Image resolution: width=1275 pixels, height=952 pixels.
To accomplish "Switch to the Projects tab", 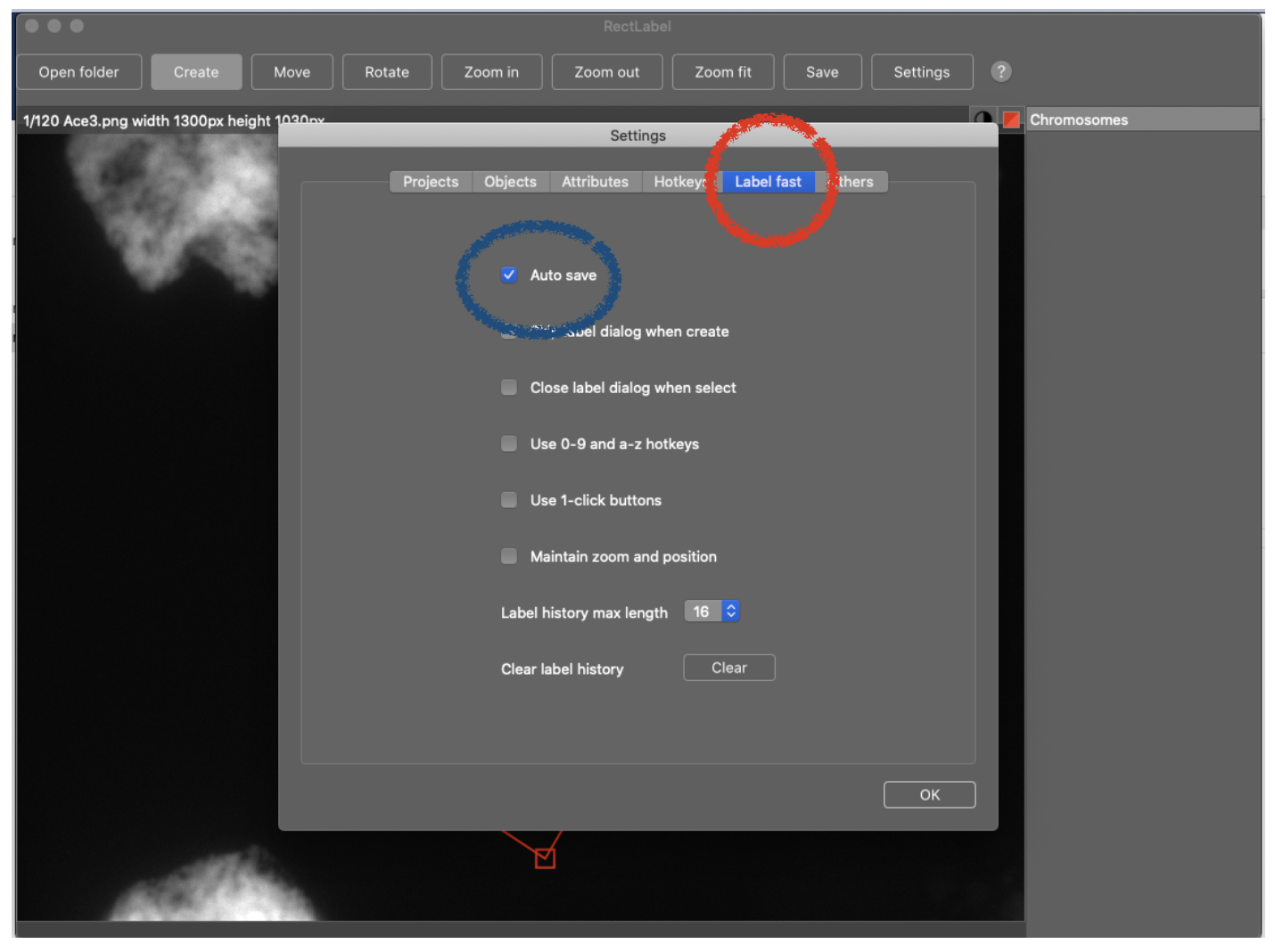I will 431,182.
